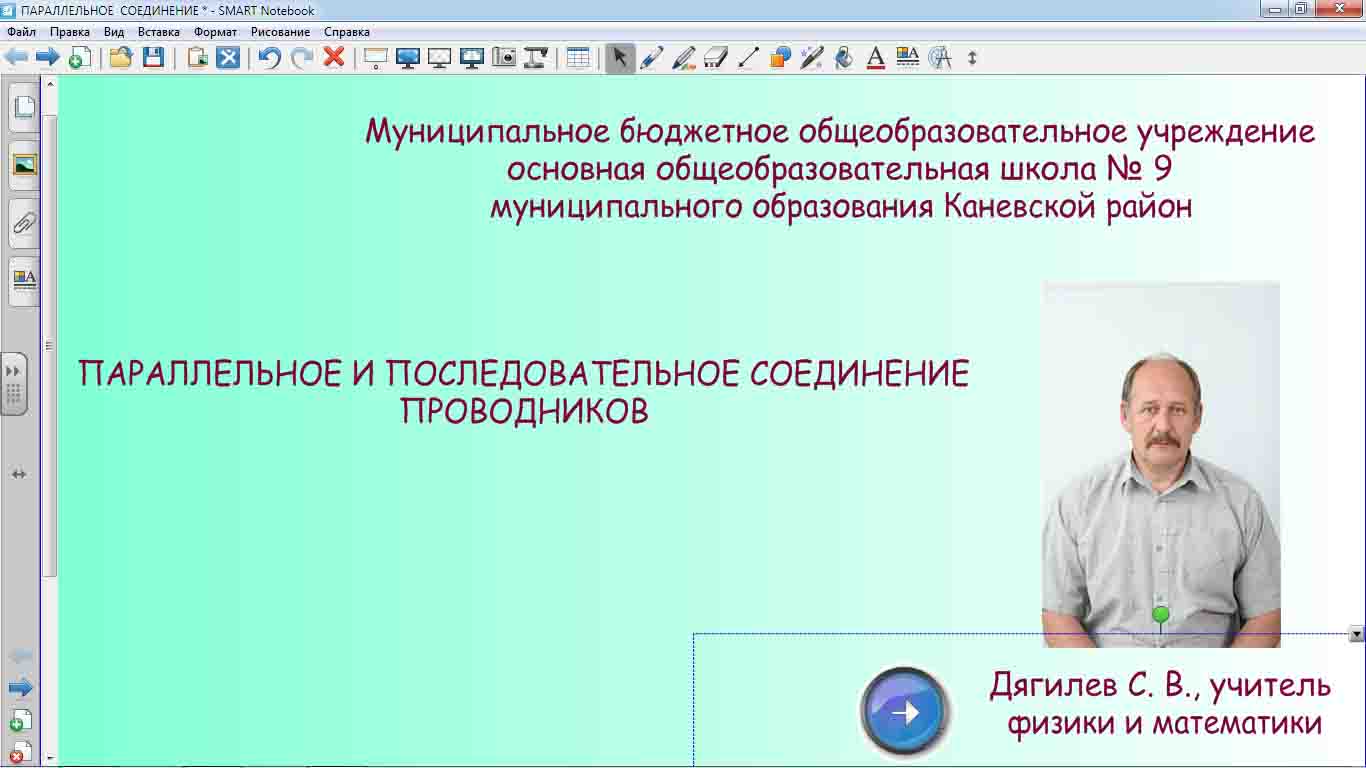
Task: Expand the Add-ons sidebar handle
Action: (x=14, y=383)
